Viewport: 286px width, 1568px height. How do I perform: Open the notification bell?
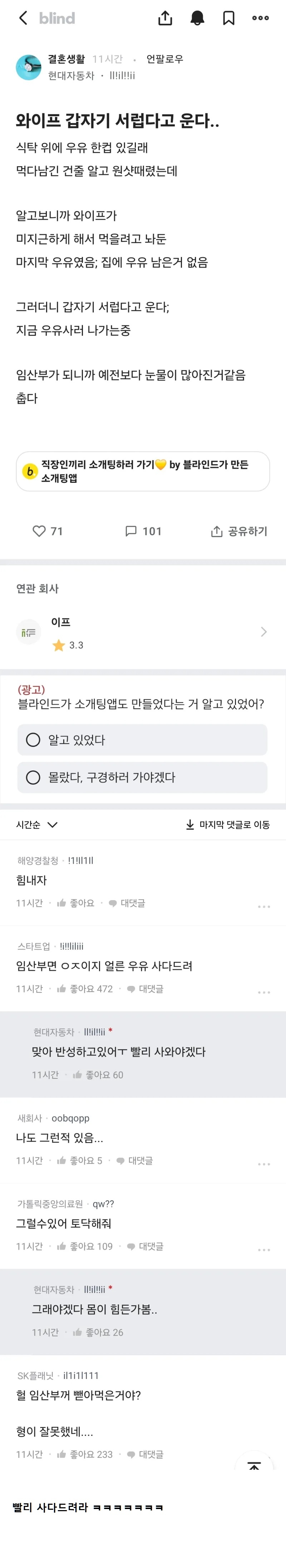point(196,18)
